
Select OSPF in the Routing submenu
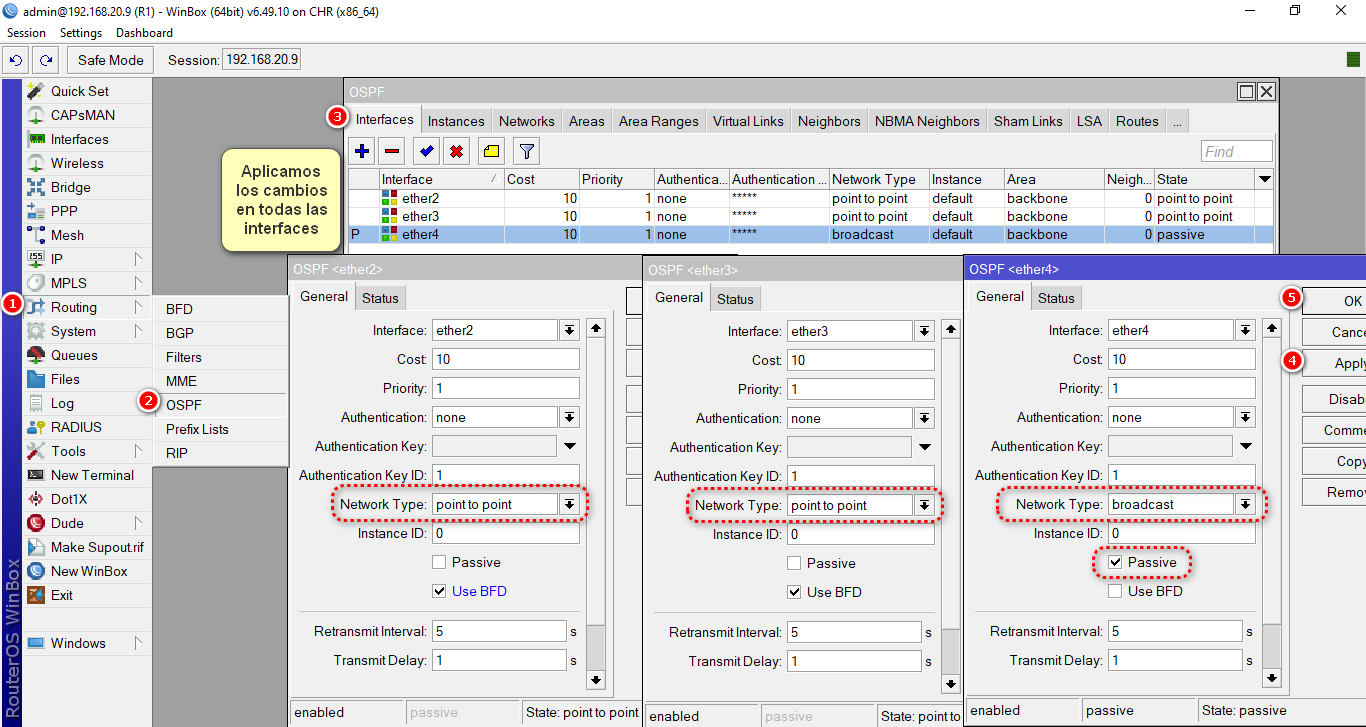coord(184,405)
